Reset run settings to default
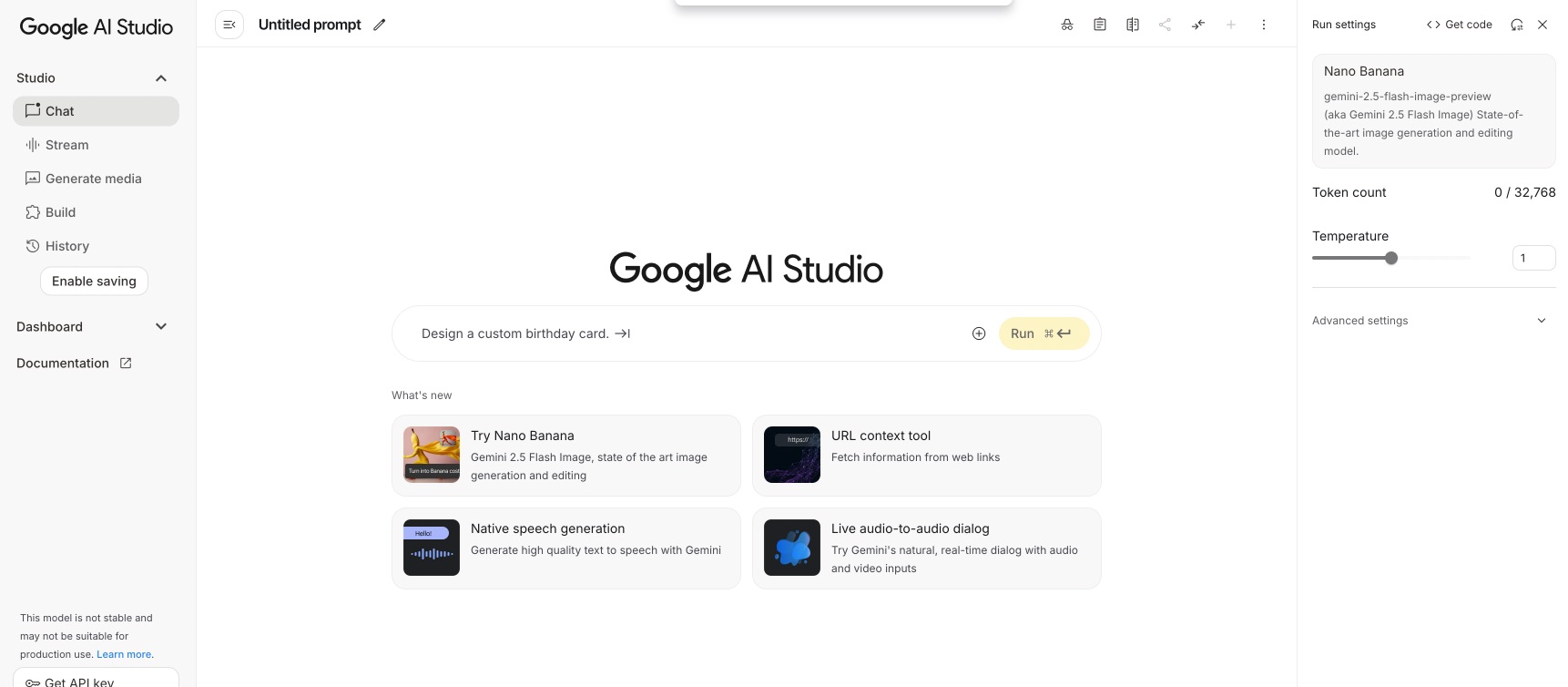Image resolution: width=1568 pixels, height=687 pixels. pos(1517,25)
